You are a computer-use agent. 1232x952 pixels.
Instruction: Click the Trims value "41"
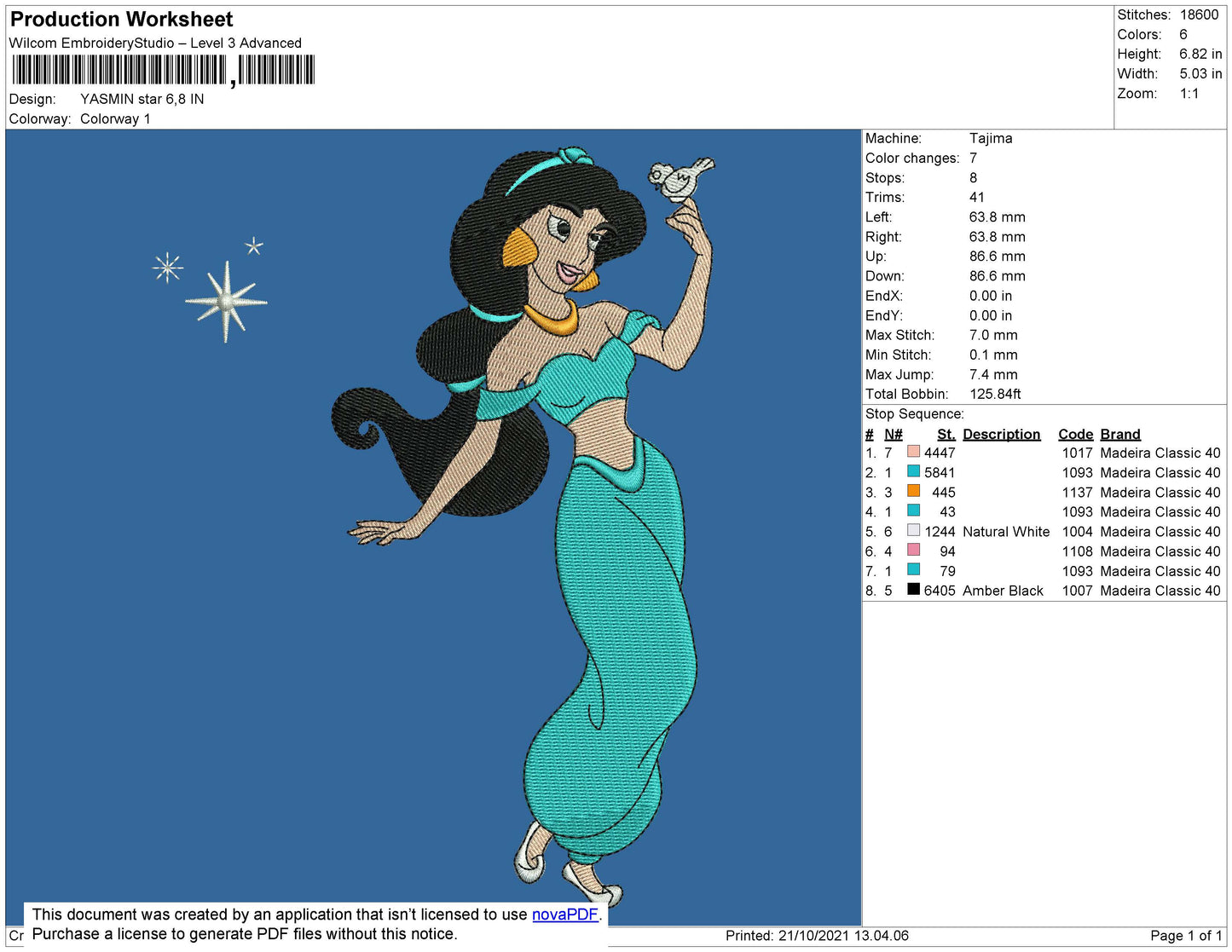point(977,198)
